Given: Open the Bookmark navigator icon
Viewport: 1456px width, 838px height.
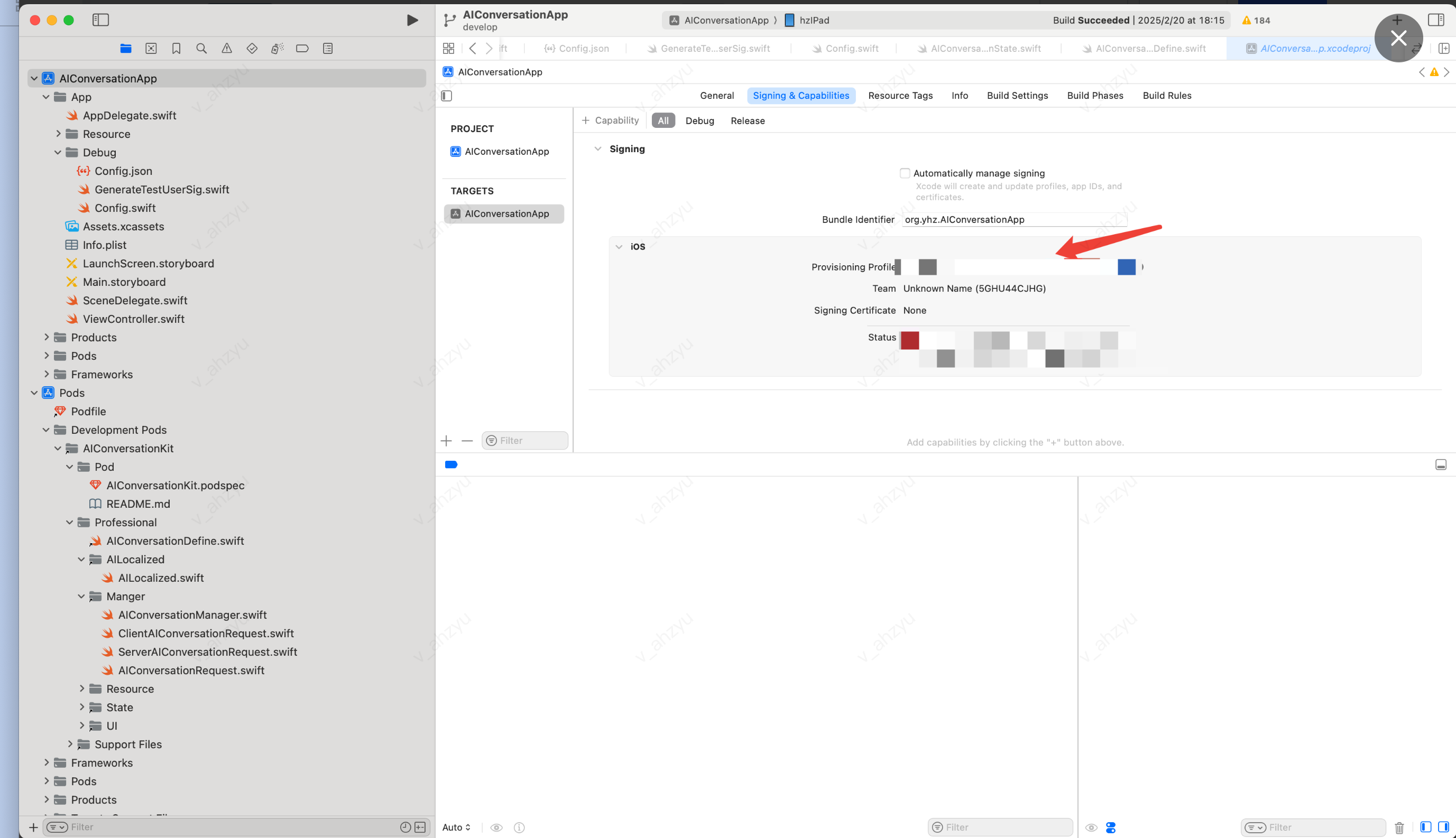Looking at the screenshot, I should point(176,49).
